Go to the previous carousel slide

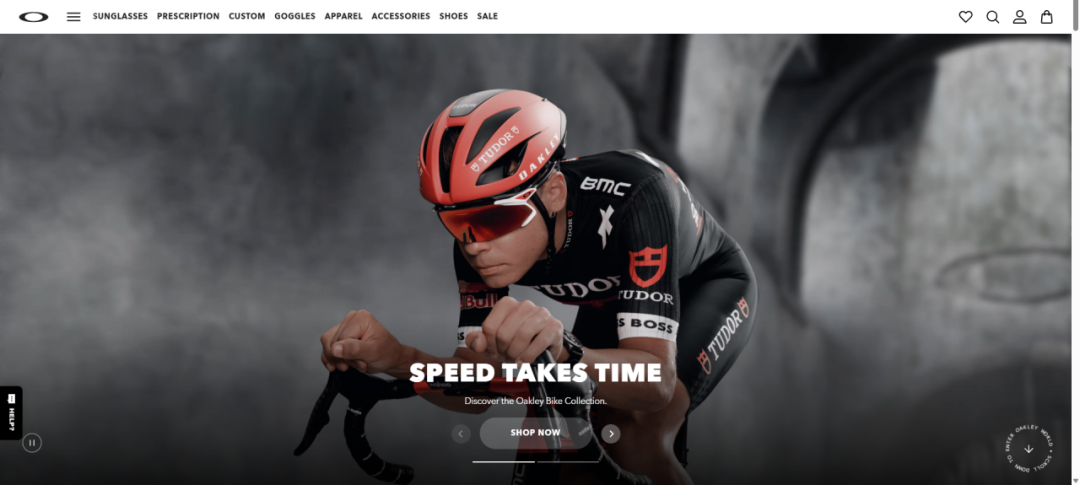click(461, 433)
